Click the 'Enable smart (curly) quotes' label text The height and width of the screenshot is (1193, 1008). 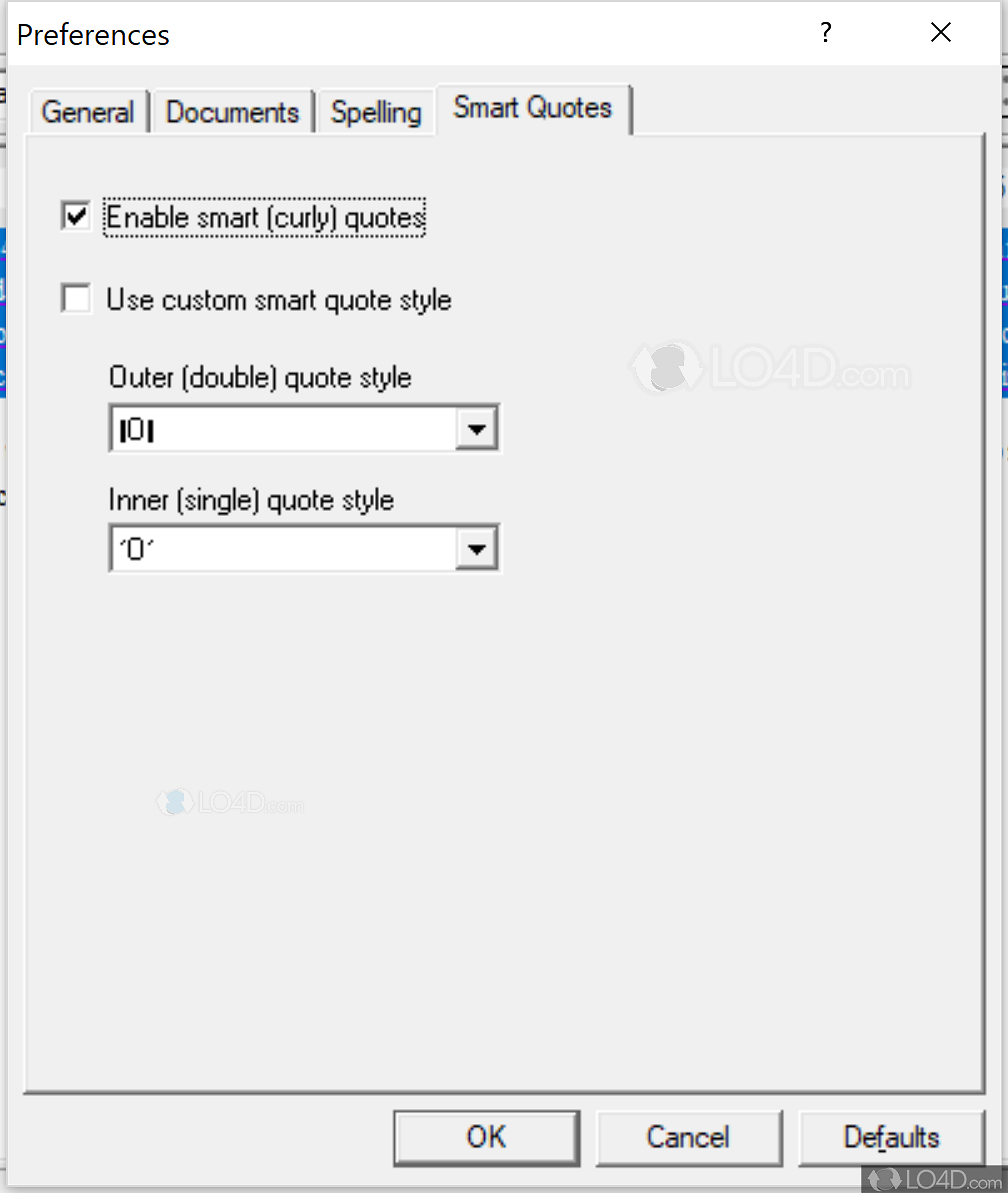pyautogui.click(x=266, y=218)
